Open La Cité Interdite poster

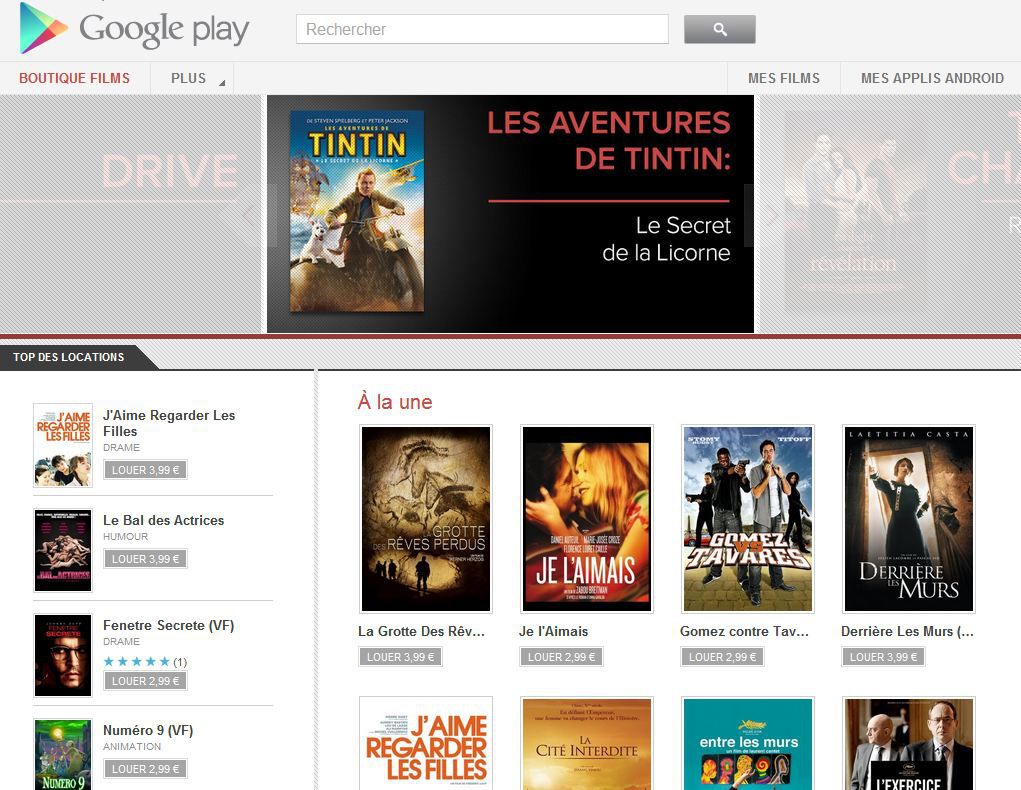pyautogui.click(x=587, y=743)
